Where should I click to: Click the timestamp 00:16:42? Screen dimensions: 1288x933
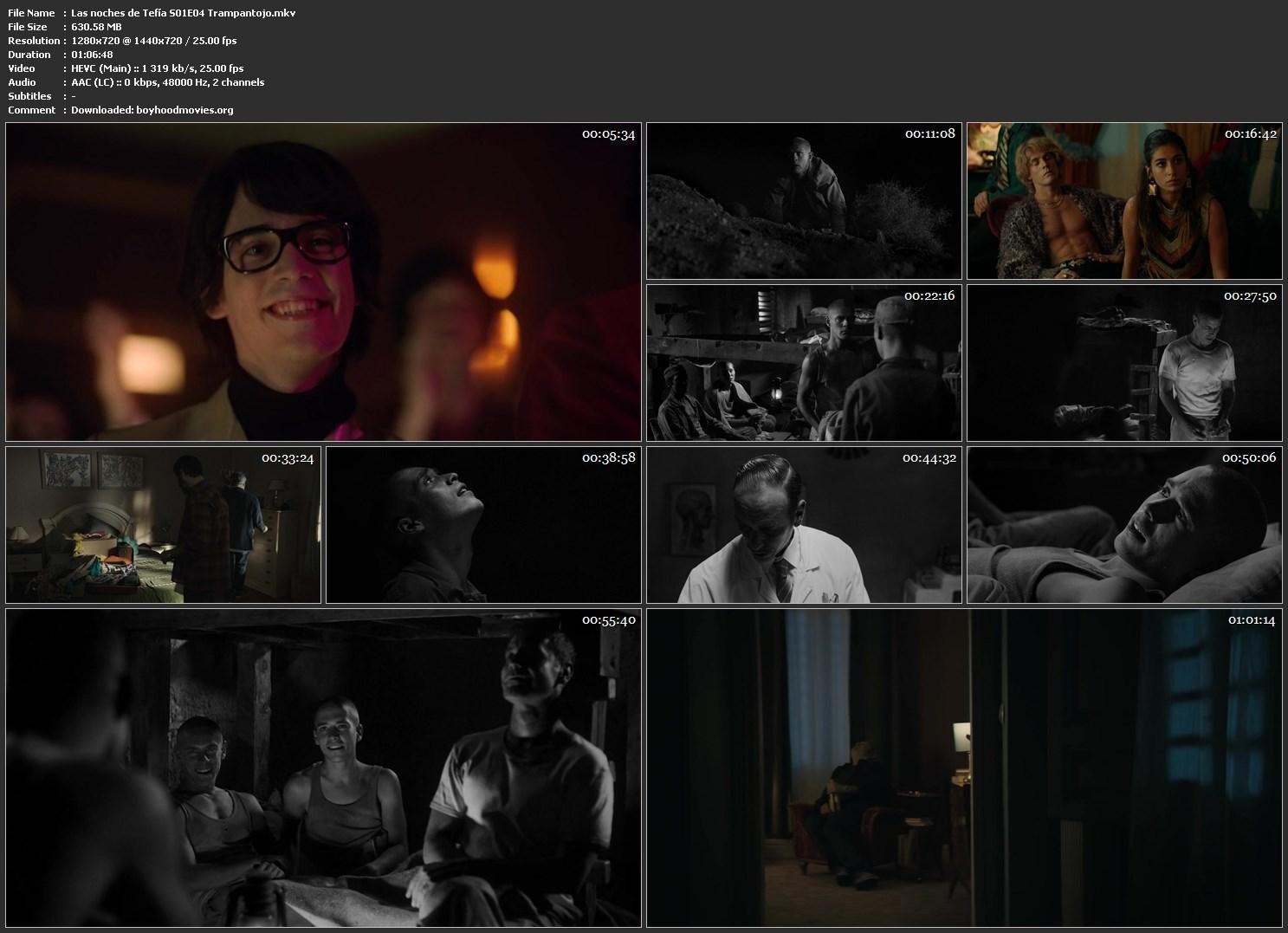[1250, 134]
